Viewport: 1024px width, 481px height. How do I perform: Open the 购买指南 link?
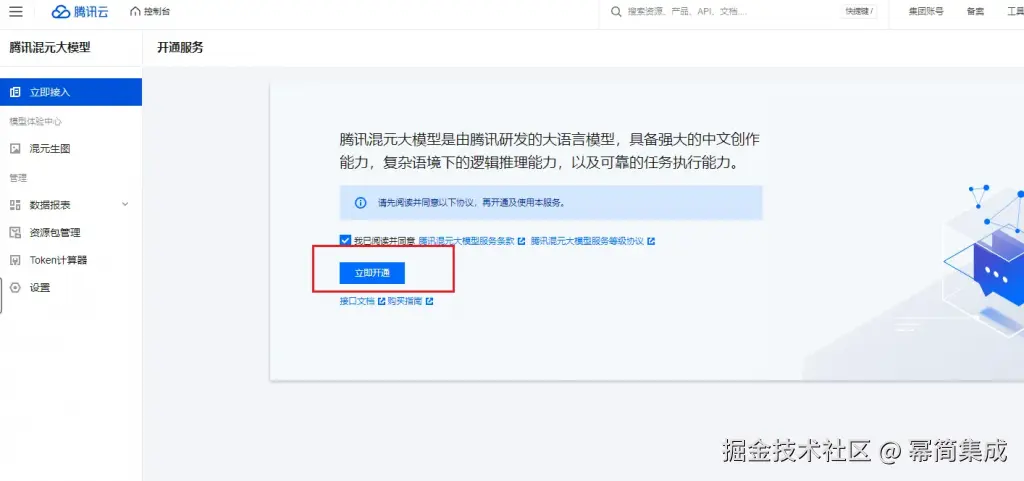pos(405,301)
